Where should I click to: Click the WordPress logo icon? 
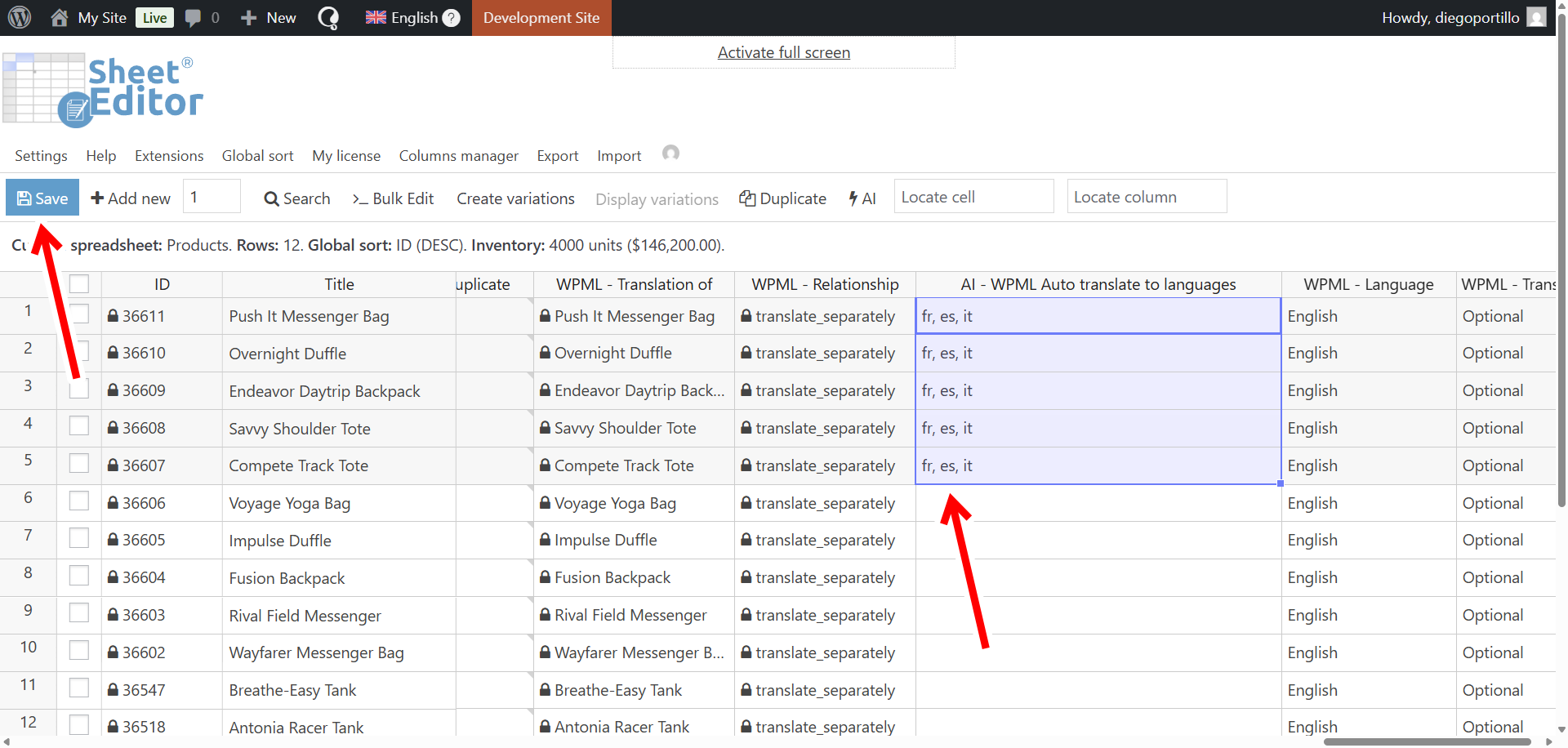tap(20, 17)
